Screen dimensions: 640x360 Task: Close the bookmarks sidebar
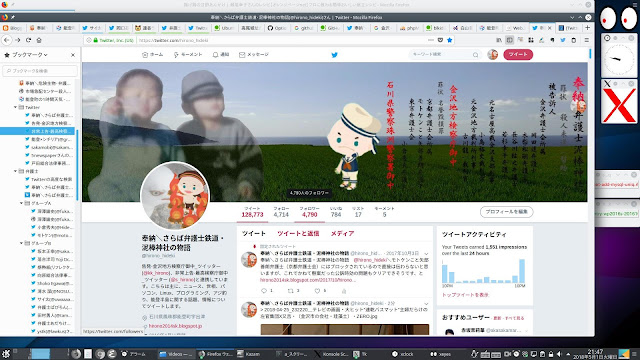[73, 55]
